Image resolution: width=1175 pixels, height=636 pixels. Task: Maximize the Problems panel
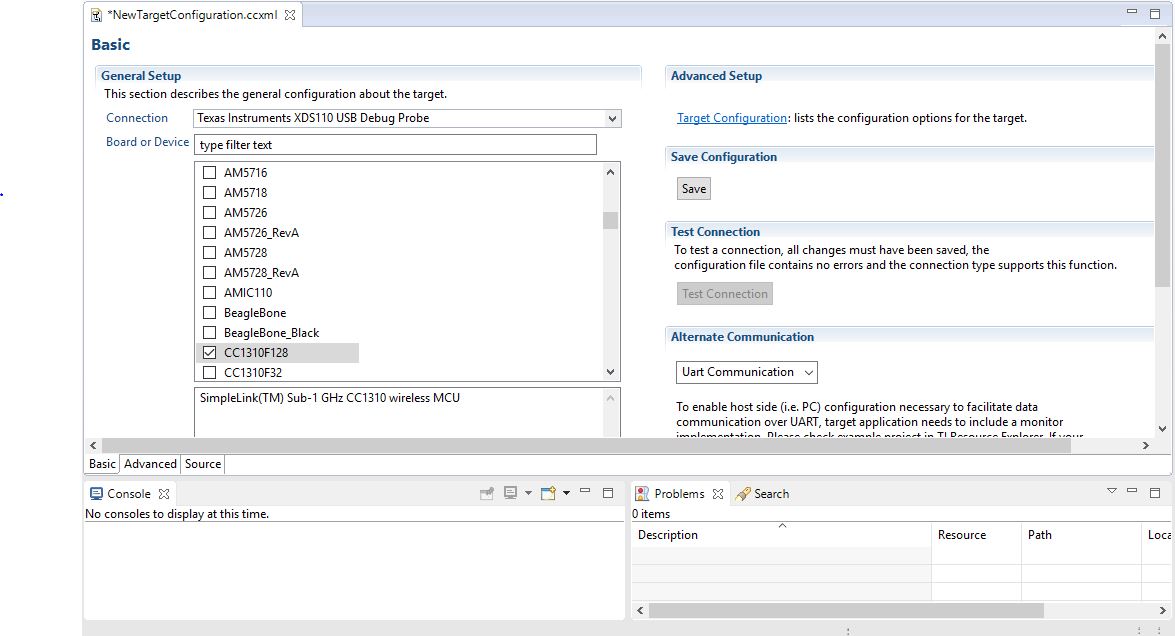point(1155,493)
